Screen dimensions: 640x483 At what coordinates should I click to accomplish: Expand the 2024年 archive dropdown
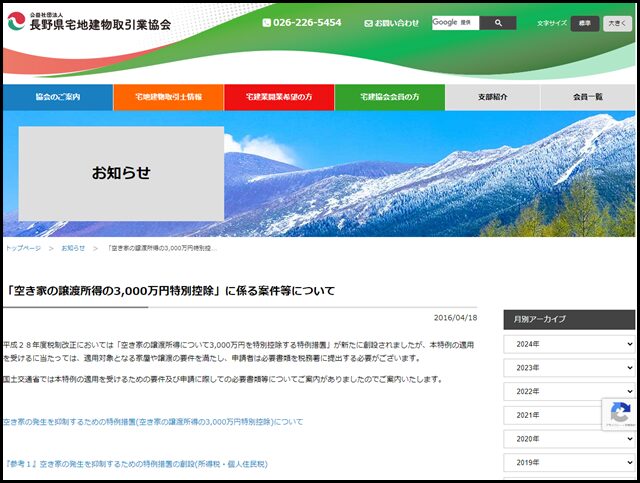click(x=569, y=344)
